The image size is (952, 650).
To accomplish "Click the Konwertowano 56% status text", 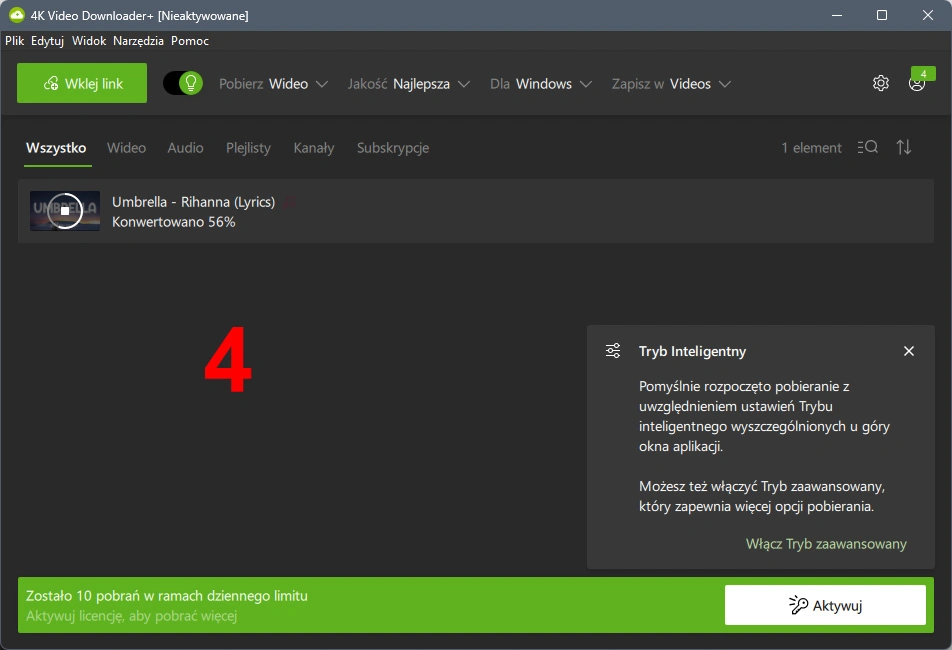I will pyautogui.click(x=174, y=222).
